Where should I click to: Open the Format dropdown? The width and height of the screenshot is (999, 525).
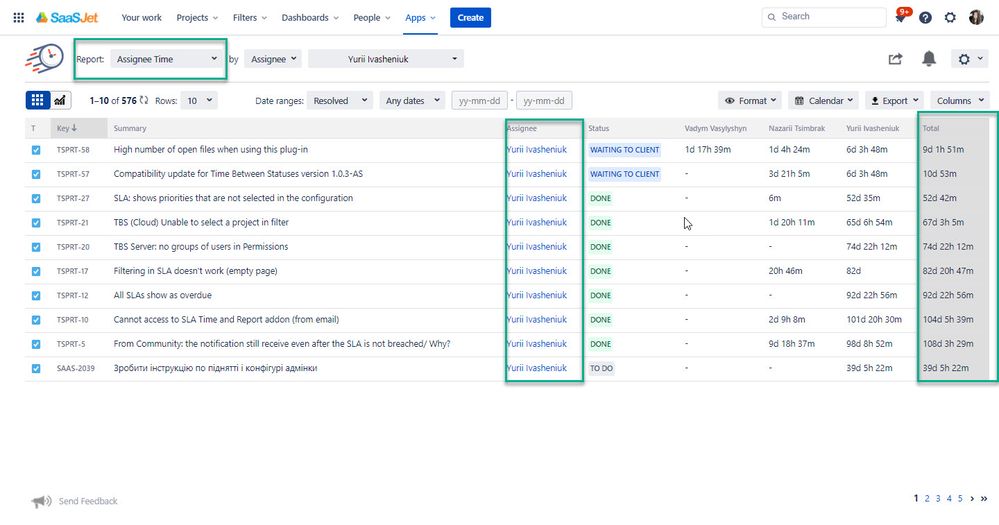(x=751, y=101)
